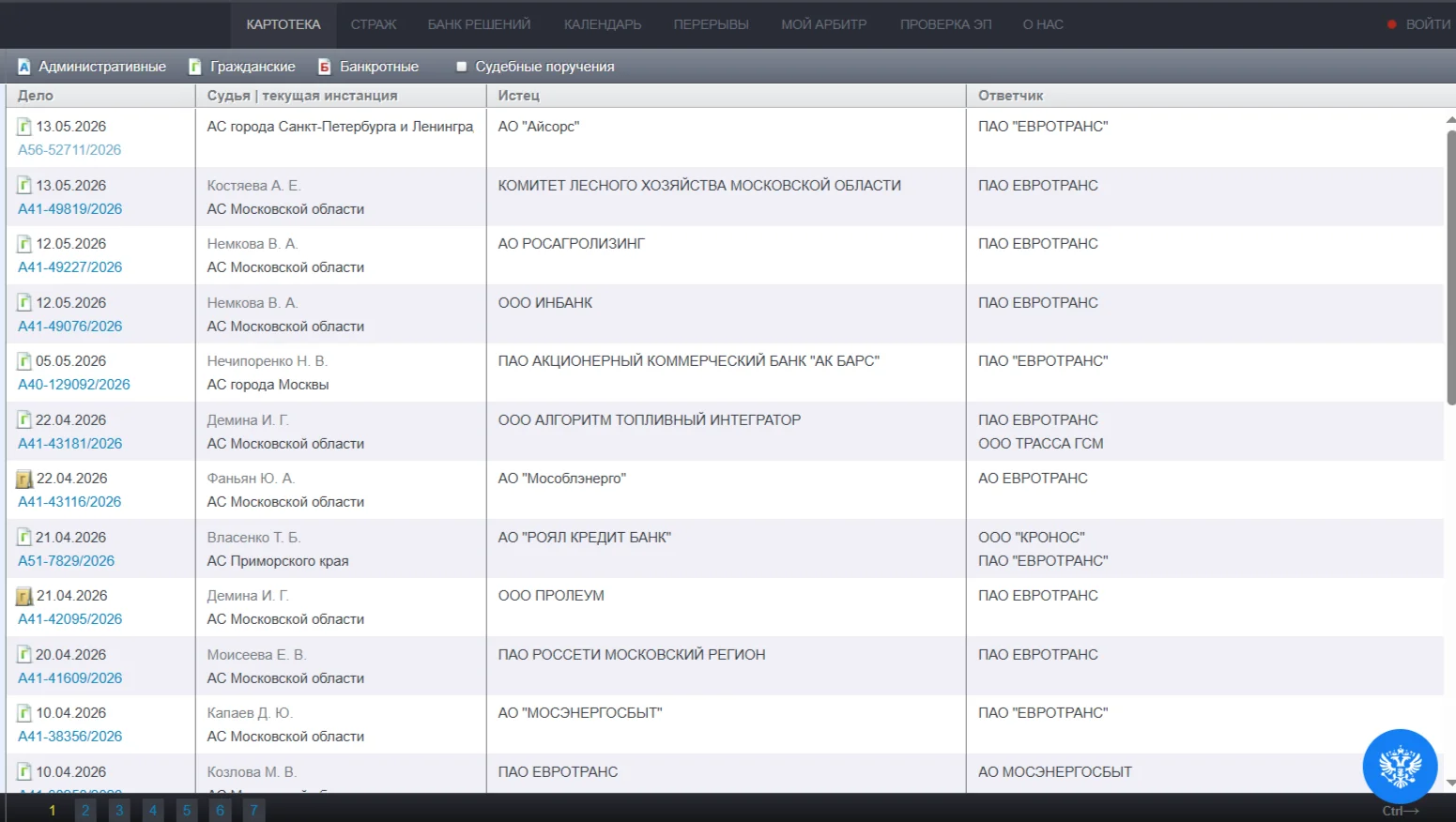Switch to the СТРАЖ tab
This screenshot has width=1456, height=822.
pyautogui.click(x=374, y=24)
